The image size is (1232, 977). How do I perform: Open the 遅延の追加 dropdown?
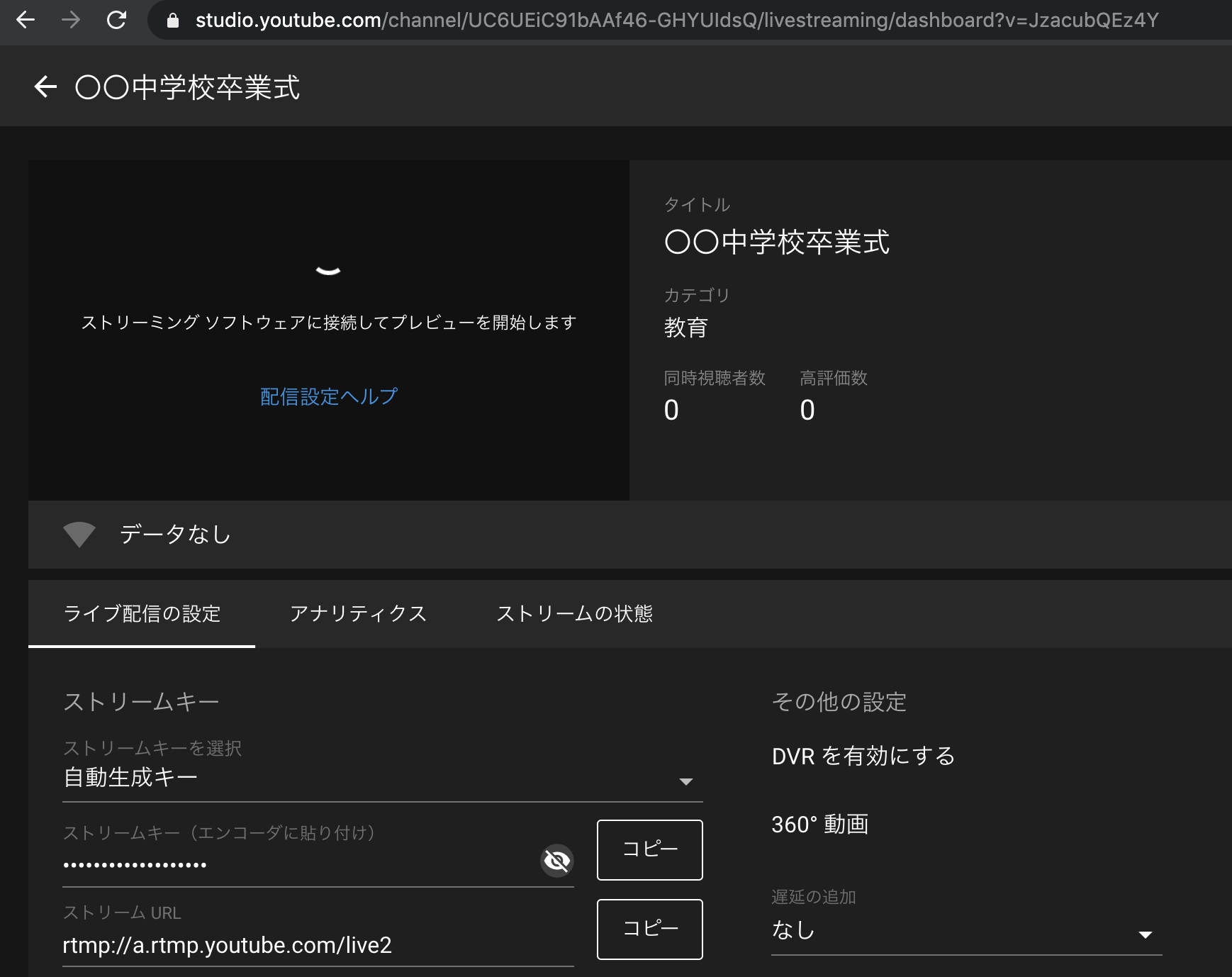click(x=967, y=930)
